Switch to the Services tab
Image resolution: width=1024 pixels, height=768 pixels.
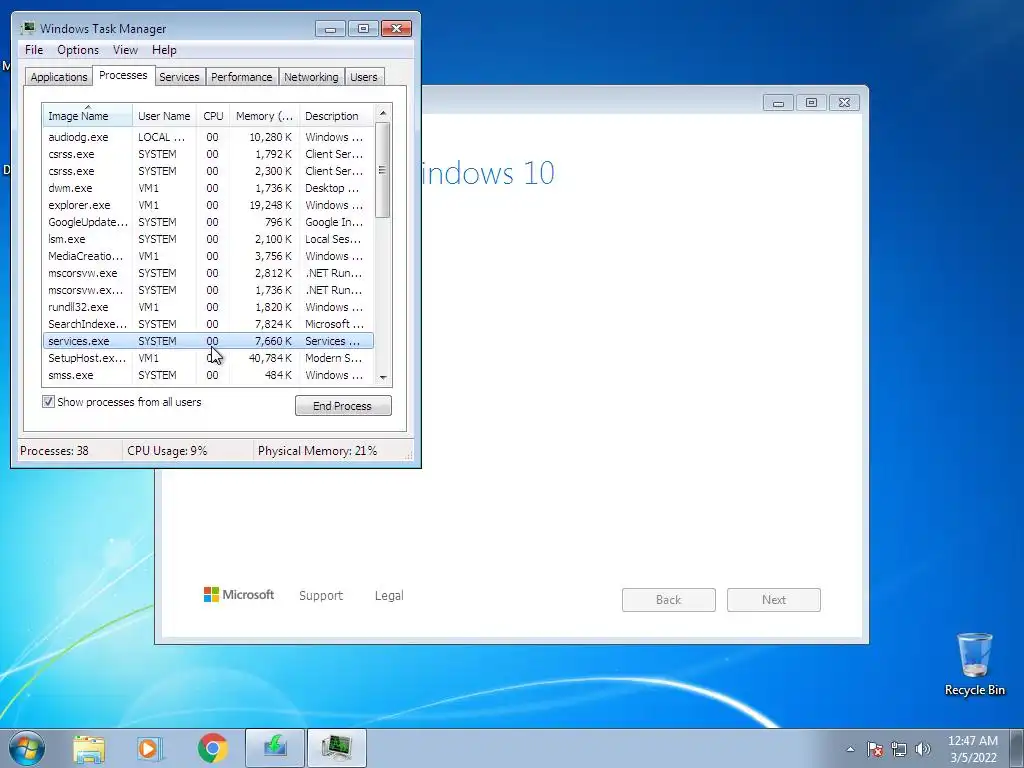pos(179,77)
